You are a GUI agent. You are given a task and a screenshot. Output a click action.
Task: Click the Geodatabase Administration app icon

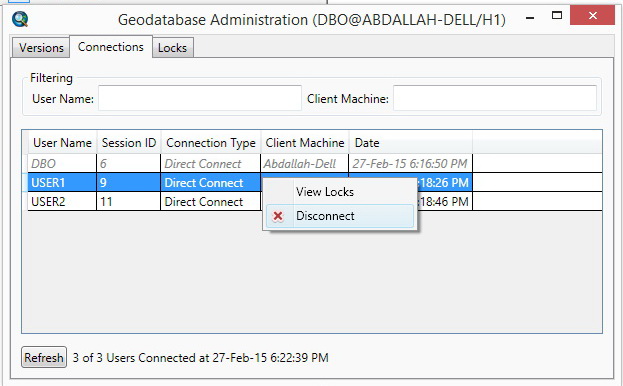click(x=20, y=19)
